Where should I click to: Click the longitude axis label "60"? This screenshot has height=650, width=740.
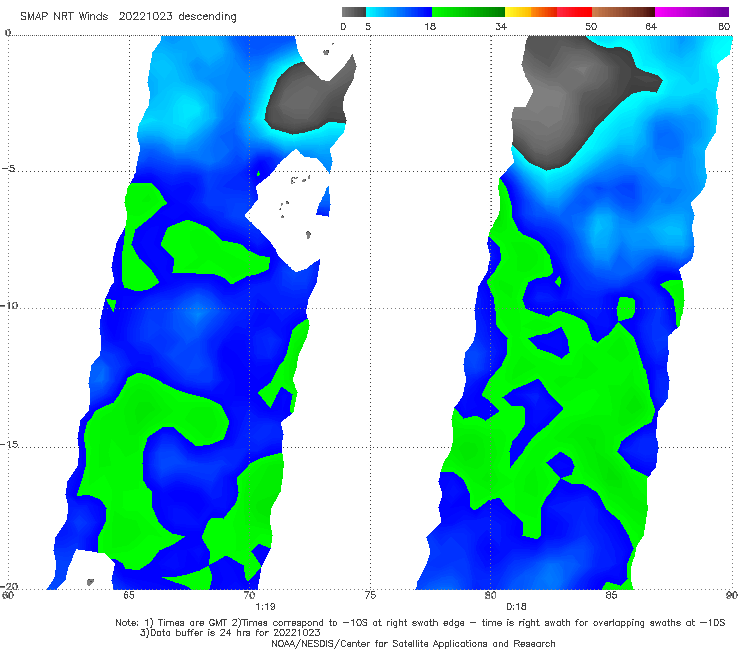8,595
